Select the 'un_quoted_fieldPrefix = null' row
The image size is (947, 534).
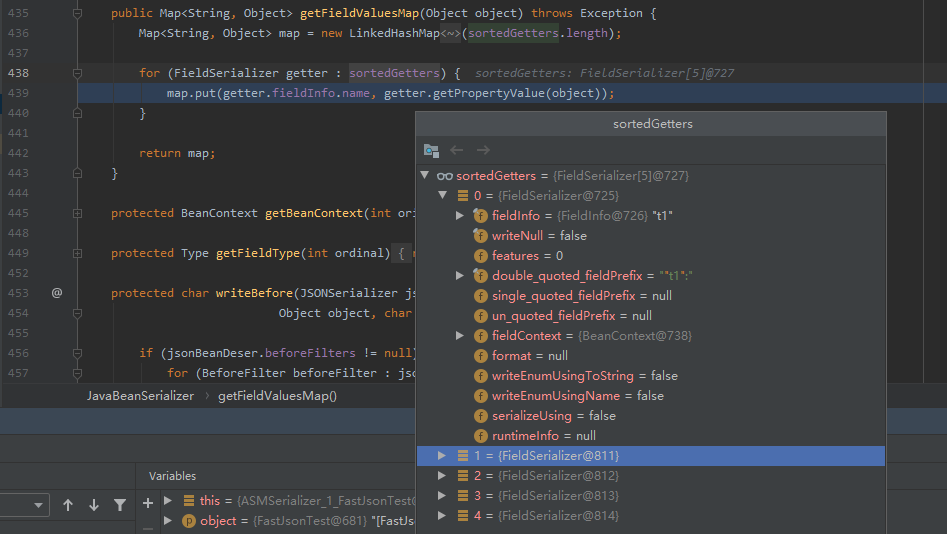651,315
